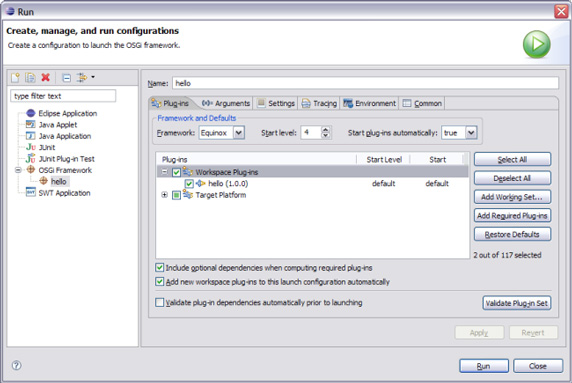Decrease the Start level spinner value
This screenshot has width=572, height=383.
click(325, 136)
